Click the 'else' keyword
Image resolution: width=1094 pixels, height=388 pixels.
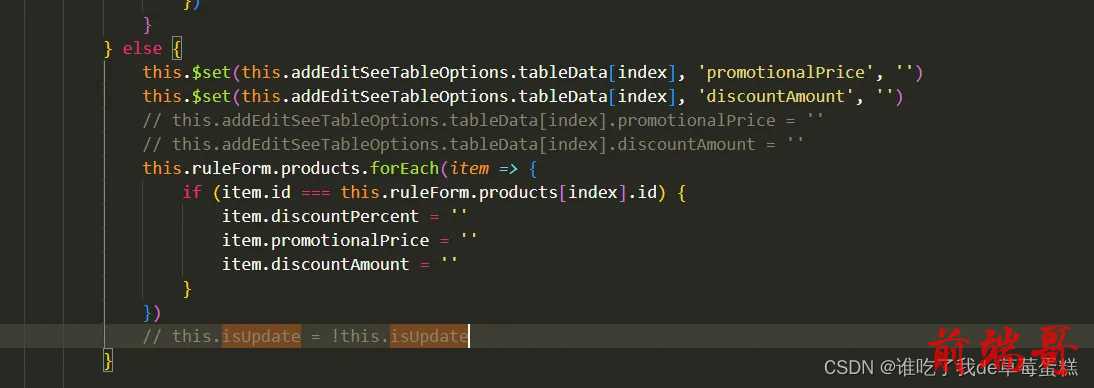(x=142, y=49)
